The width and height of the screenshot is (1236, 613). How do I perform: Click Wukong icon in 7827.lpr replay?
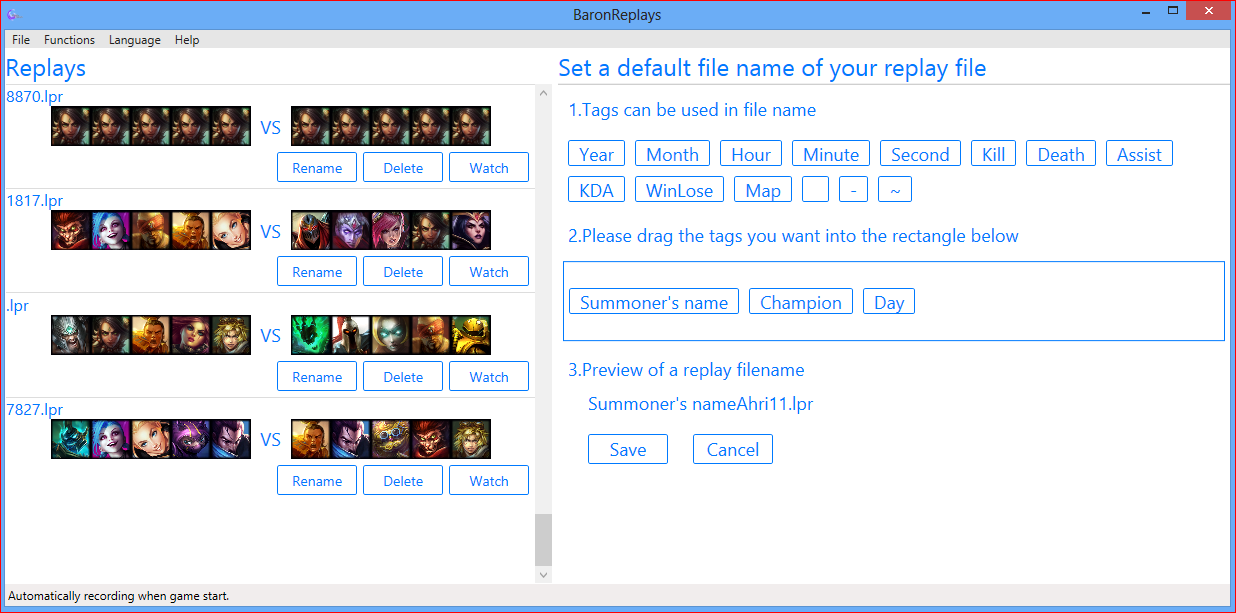click(x=431, y=440)
